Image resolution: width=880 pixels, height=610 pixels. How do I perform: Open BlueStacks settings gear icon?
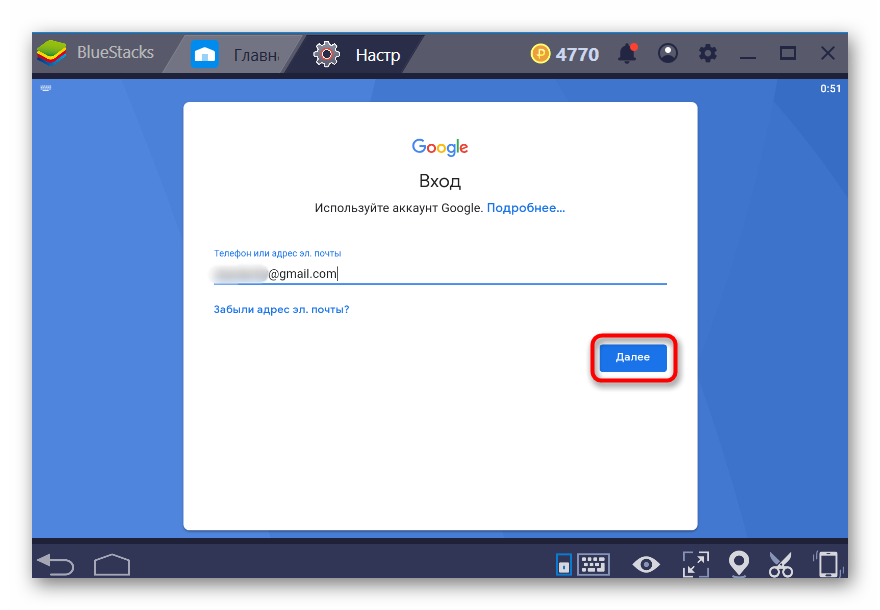(708, 53)
